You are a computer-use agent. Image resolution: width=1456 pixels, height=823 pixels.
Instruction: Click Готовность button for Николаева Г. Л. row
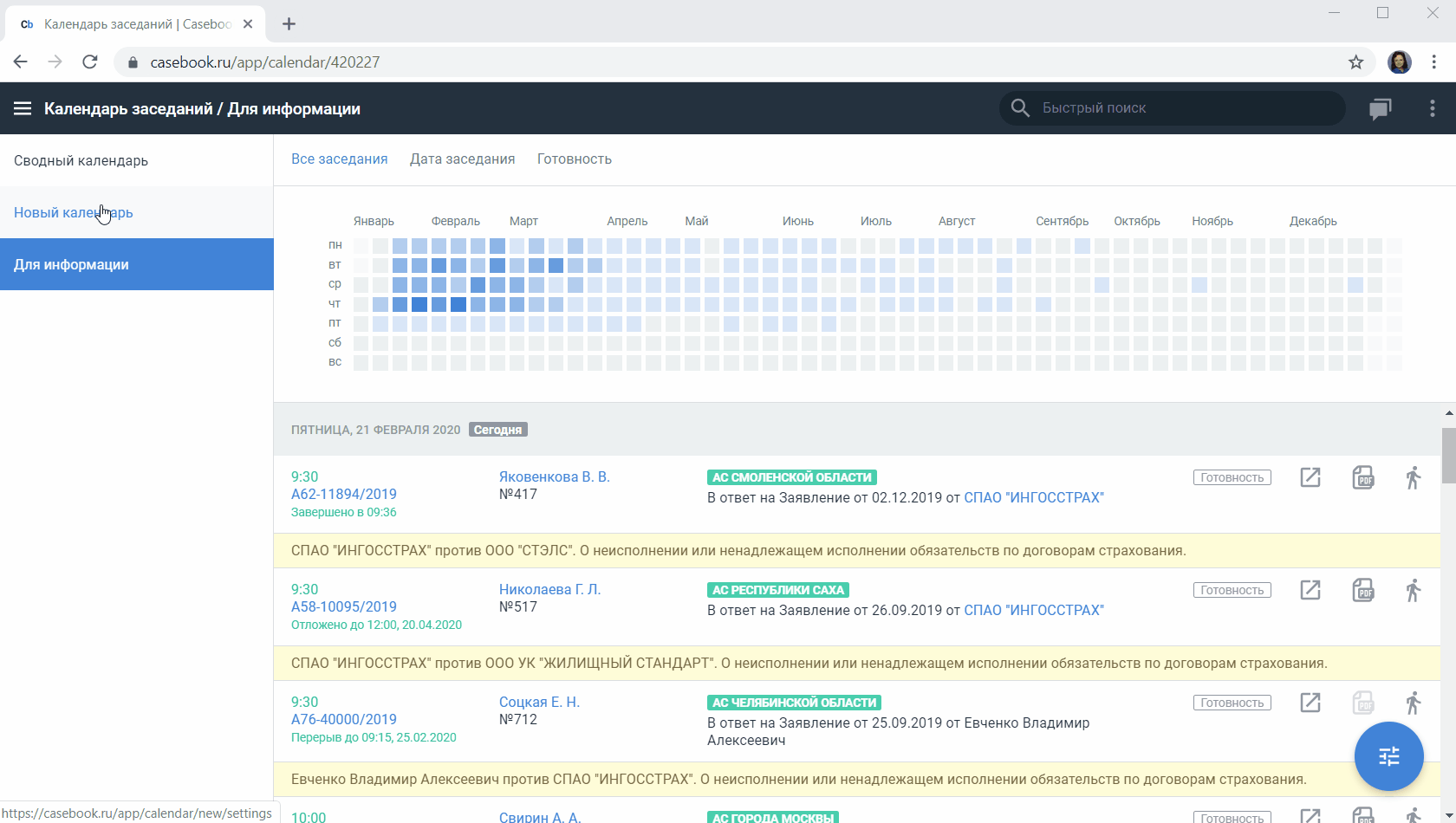tap(1232, 590)
